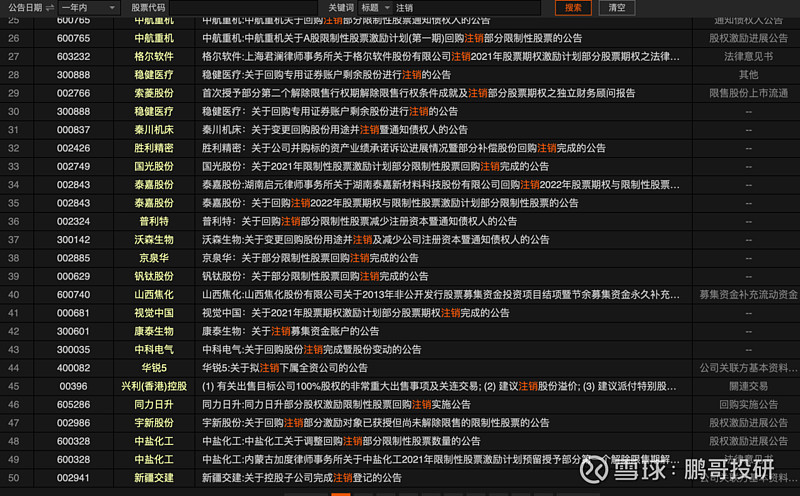This screenshot has width=800, height=496.
Task: Open 稳健医疗 announcement in row 28
Action: point(327,75)
